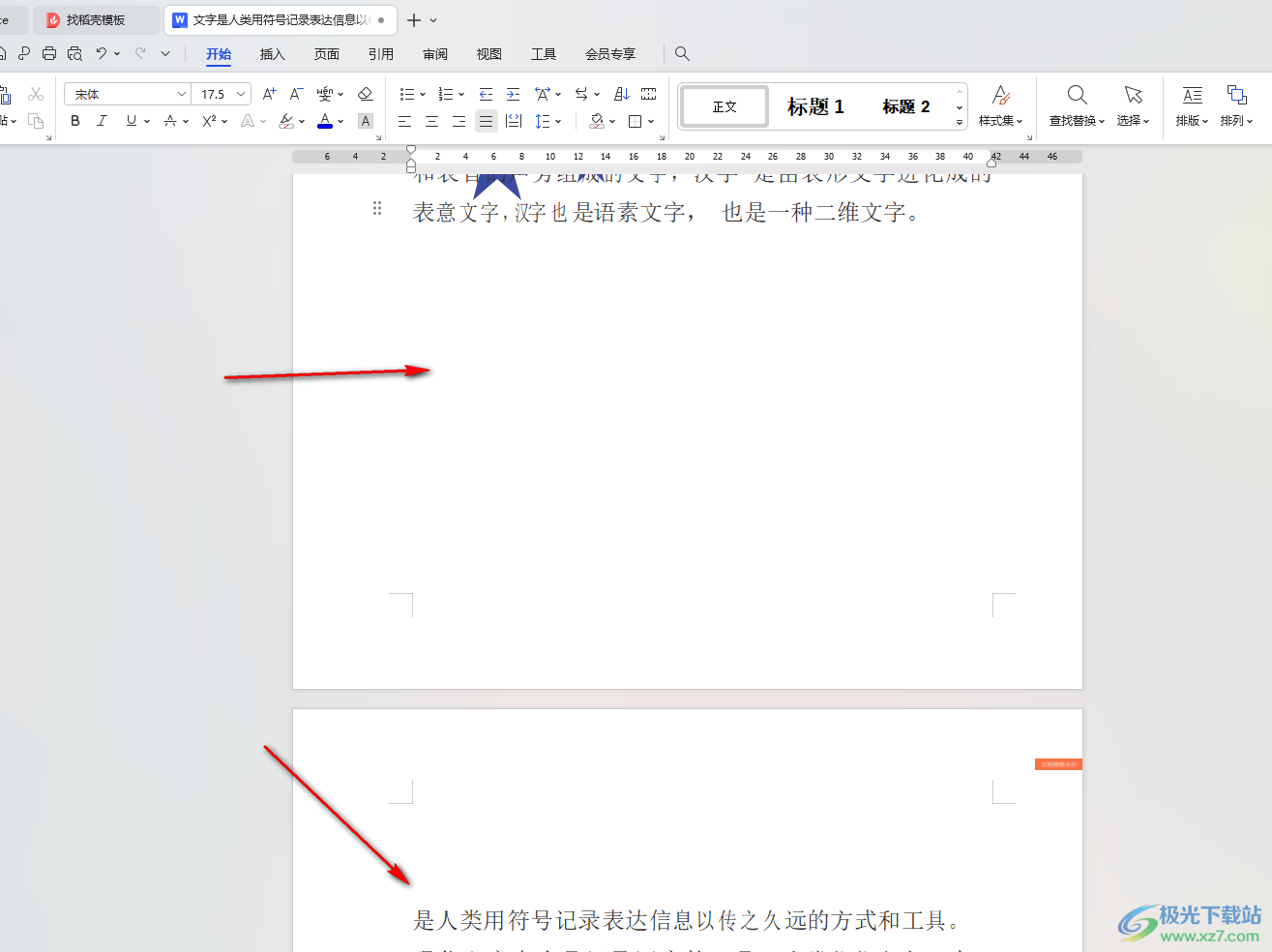1272x952 pixels.
Task: Click the Undo arrow icon
Action: (x=101, y=53)
